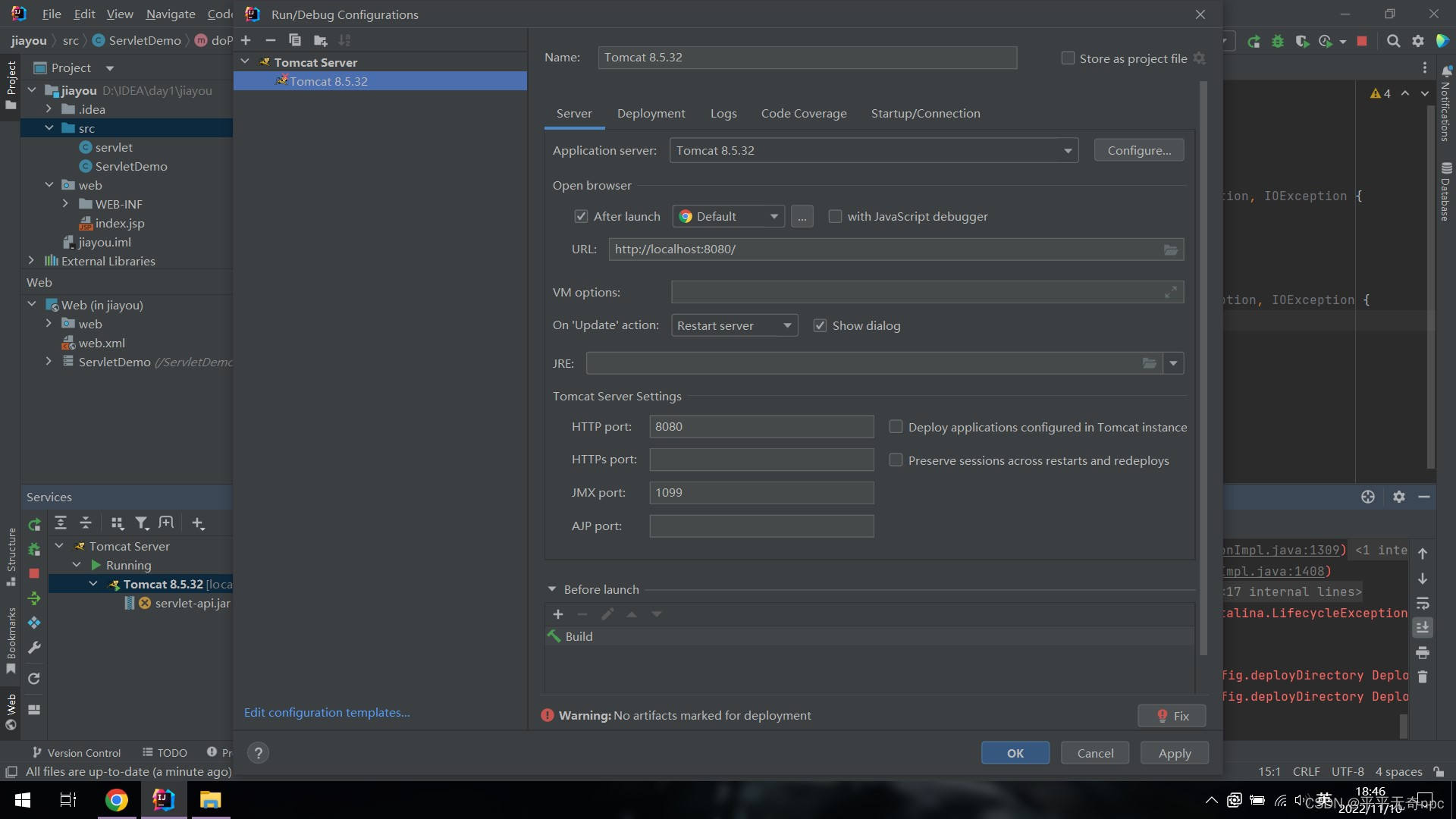
Task: Remove selected configuration with minus icon
Action: tap(271, 40)
